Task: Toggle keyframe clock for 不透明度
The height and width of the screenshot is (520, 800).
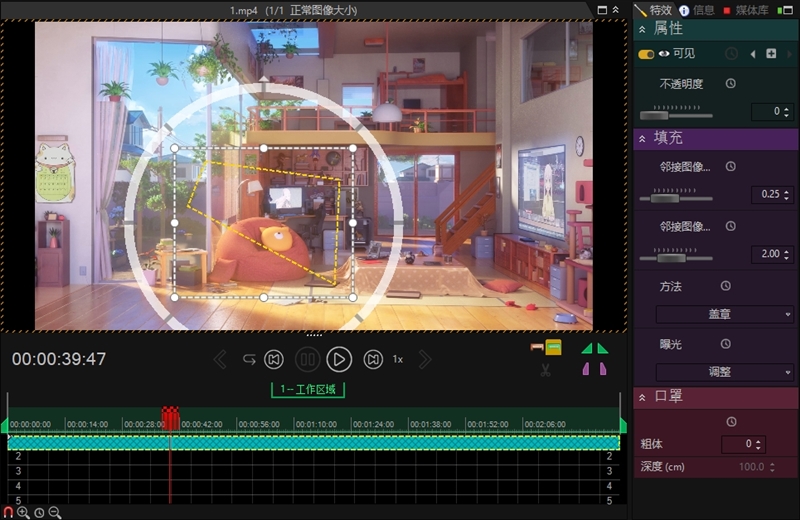Action: pyautogui.click(x=731, y=83)
